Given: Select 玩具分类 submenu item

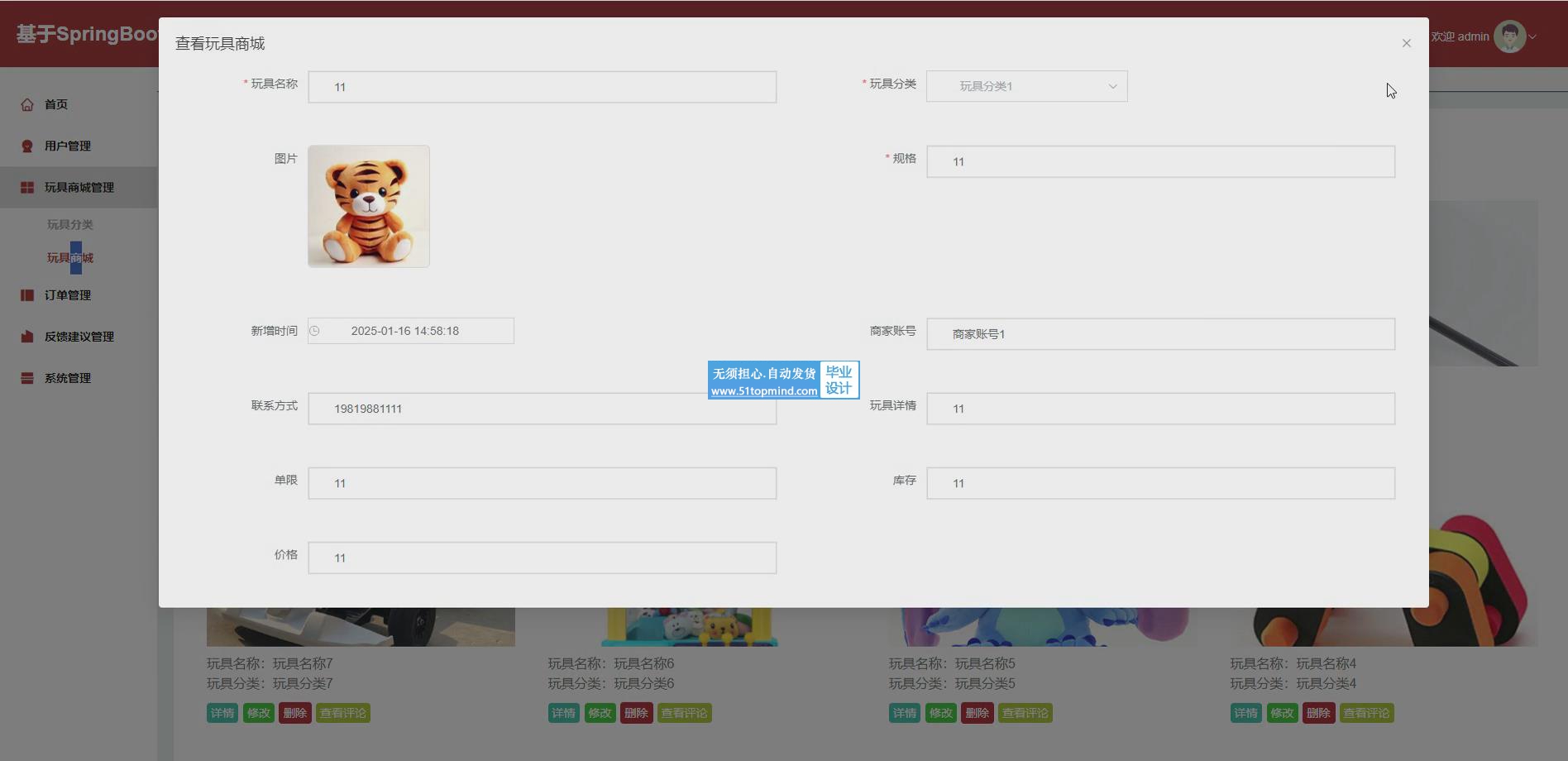Looking at the screenshot, I should pos(70,225).
